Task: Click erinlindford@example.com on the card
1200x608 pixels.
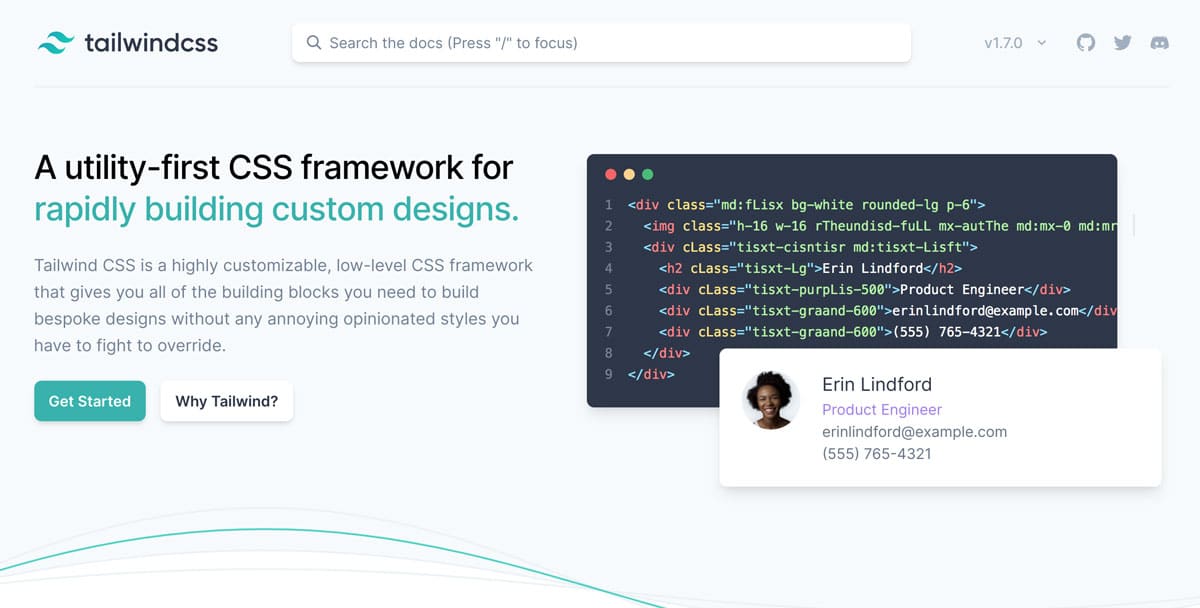Action: point(914,432)
